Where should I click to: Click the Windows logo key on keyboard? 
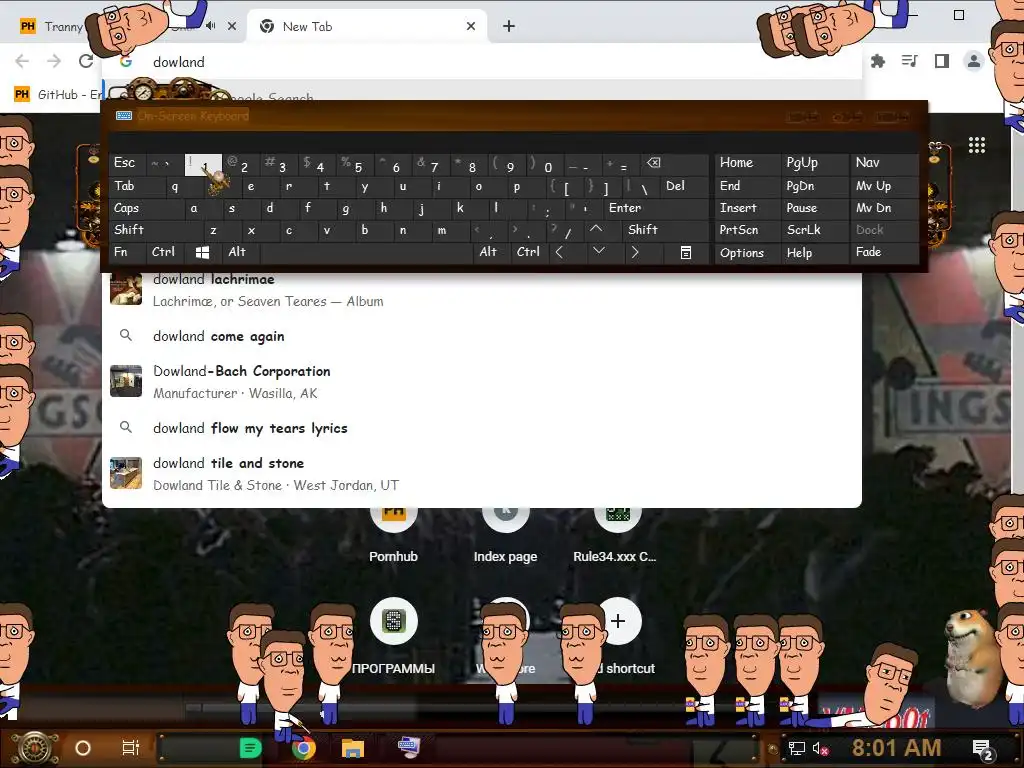[x=203, y=252]
